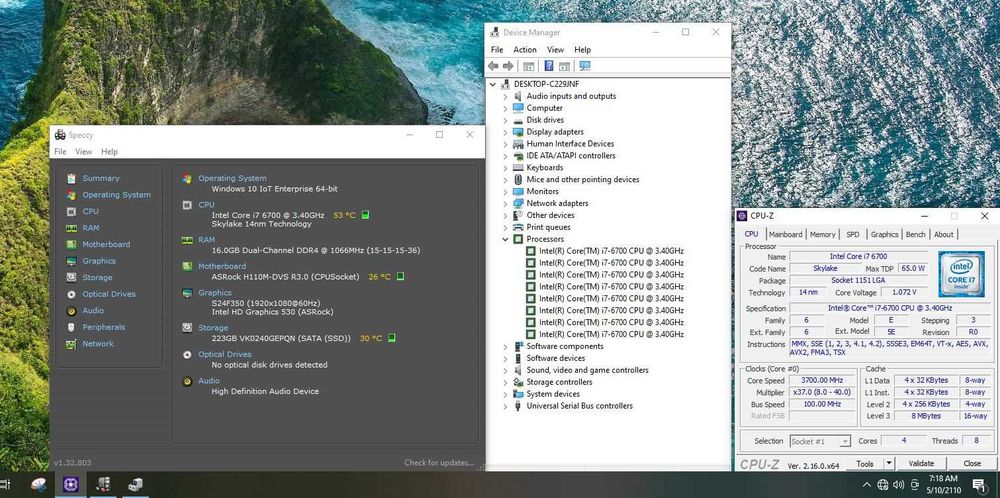1000x498 pixels.
Task: Switch to Memory tab in CPU-Z
Action: click(x=822, y=235)
